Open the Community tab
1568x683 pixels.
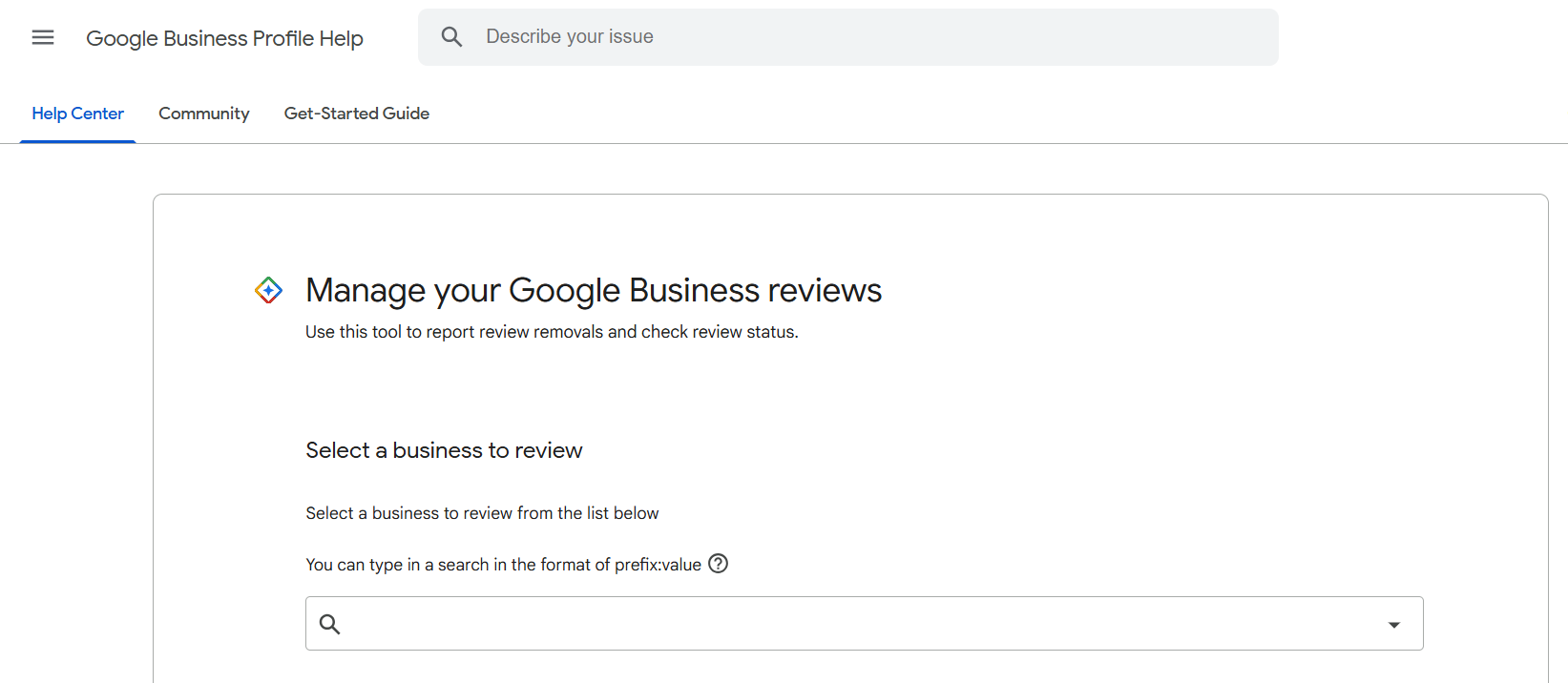point(204,114)
